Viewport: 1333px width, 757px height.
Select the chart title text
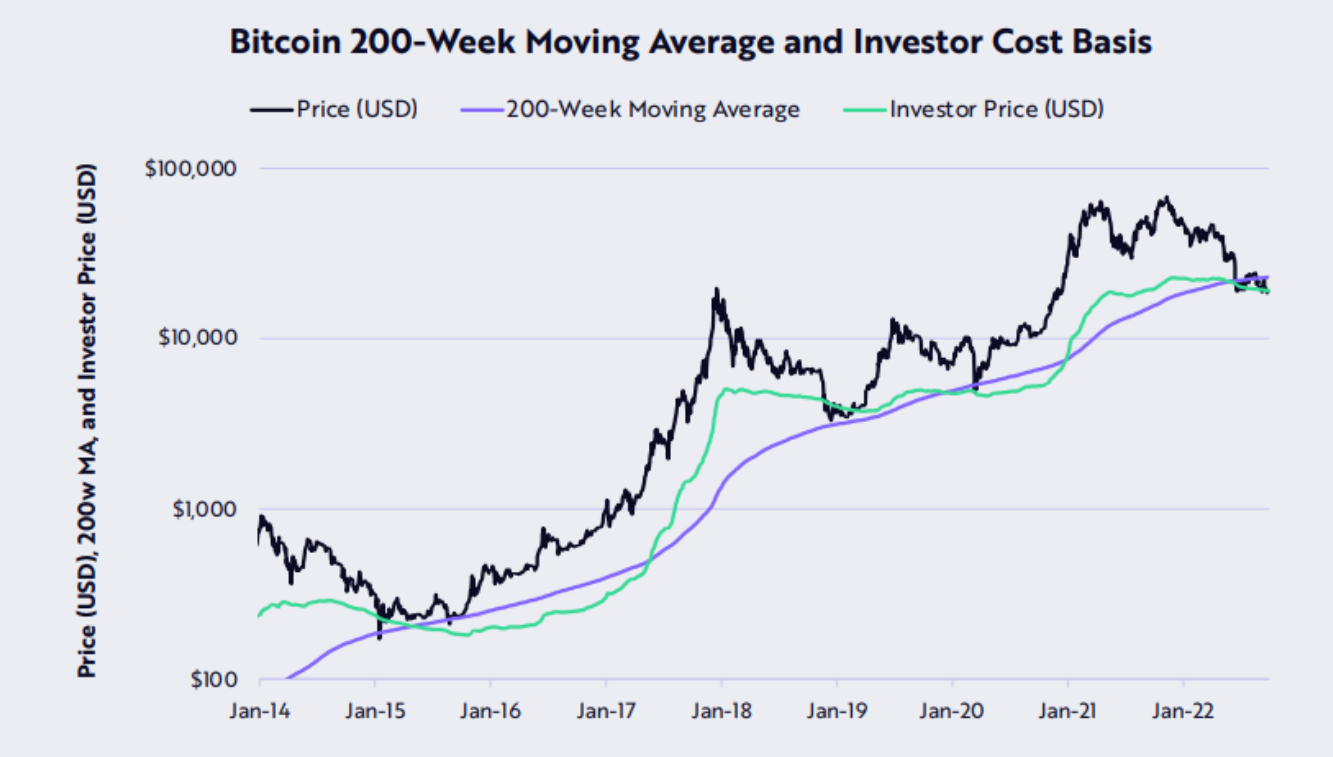pyautogui.click(x=690, y=42)
